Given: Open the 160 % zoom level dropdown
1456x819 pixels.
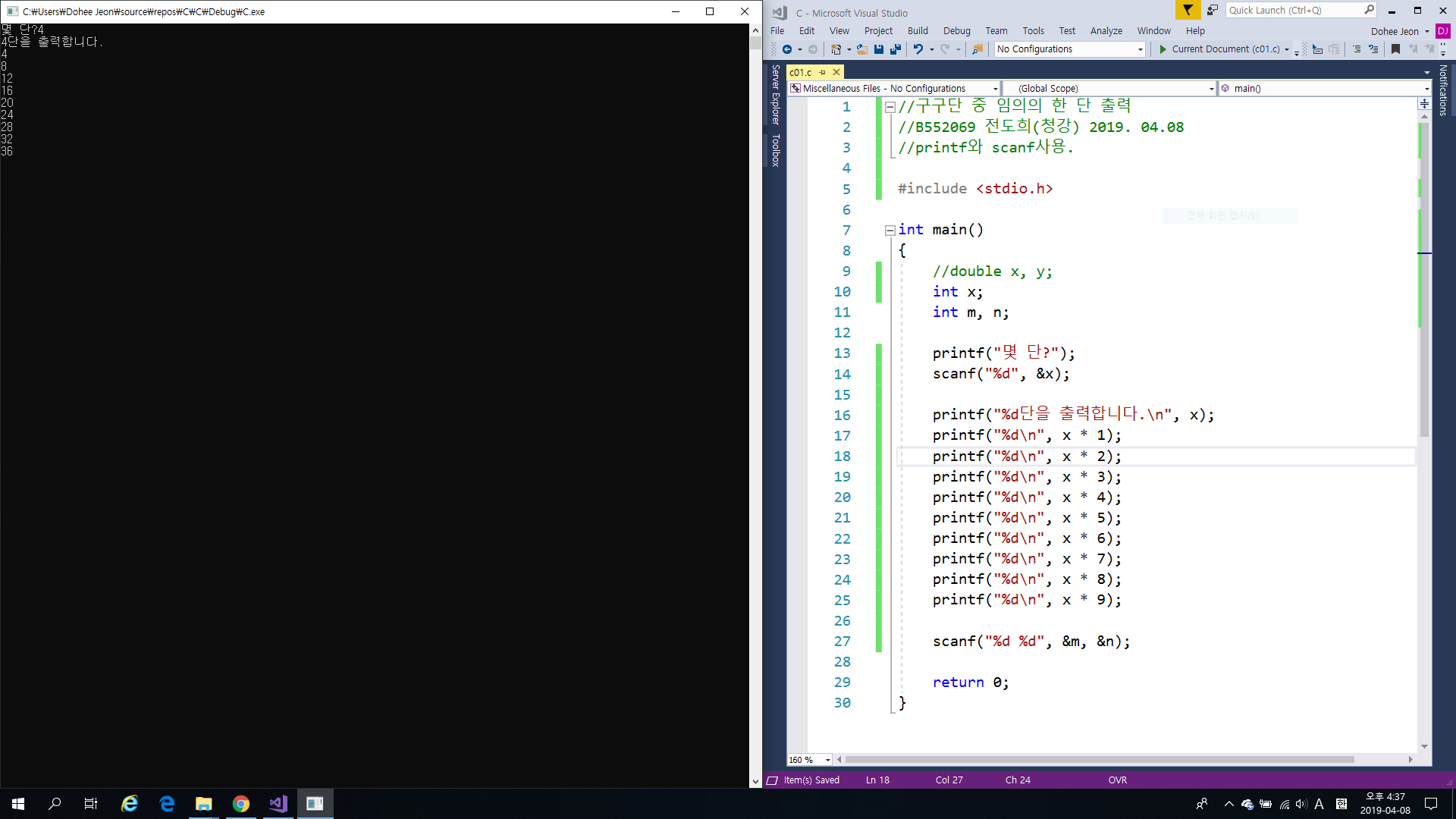Looking at the screenshot, I should tap(827, 760).
